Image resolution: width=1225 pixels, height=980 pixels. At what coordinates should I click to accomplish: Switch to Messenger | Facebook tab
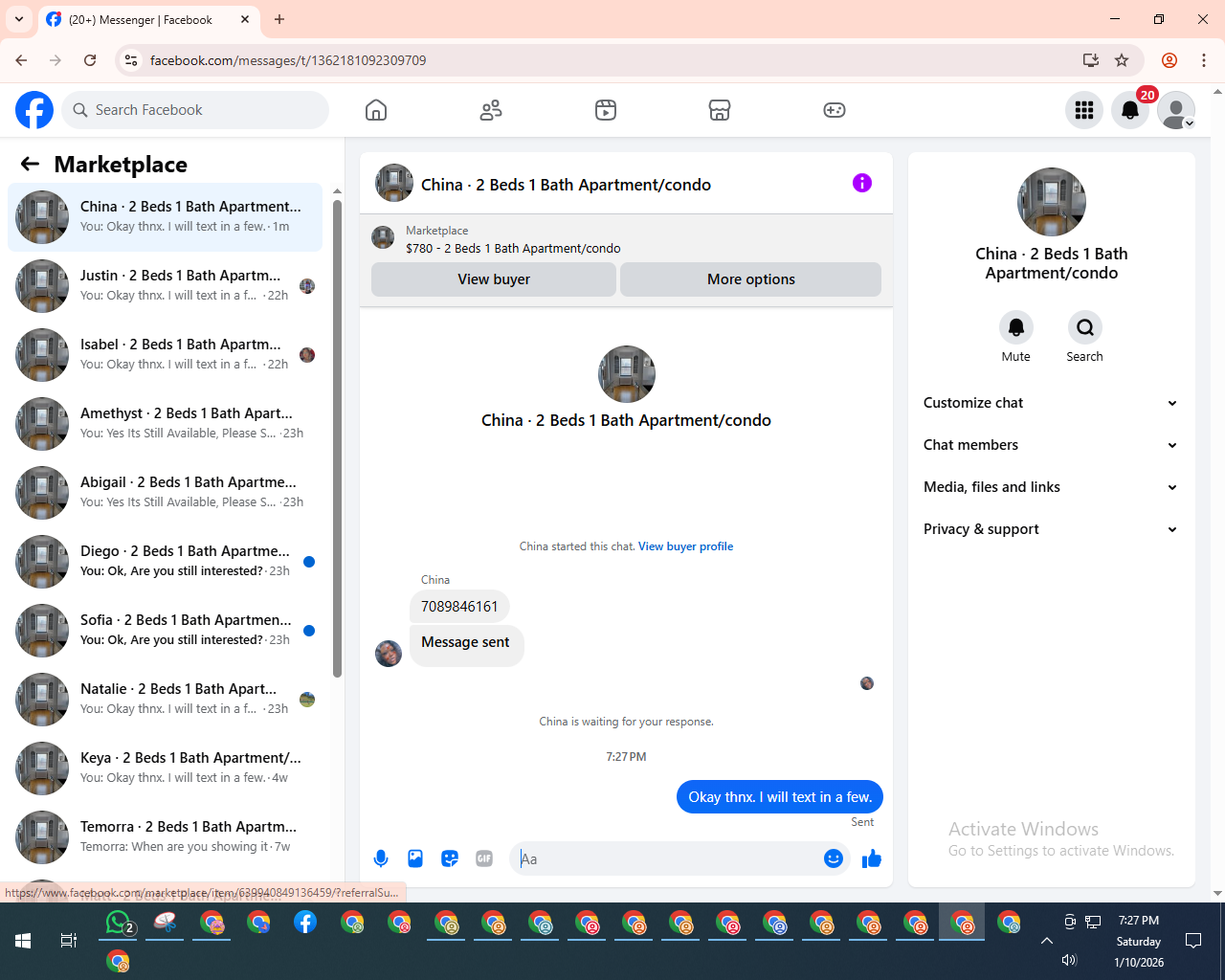click(148, 19)
